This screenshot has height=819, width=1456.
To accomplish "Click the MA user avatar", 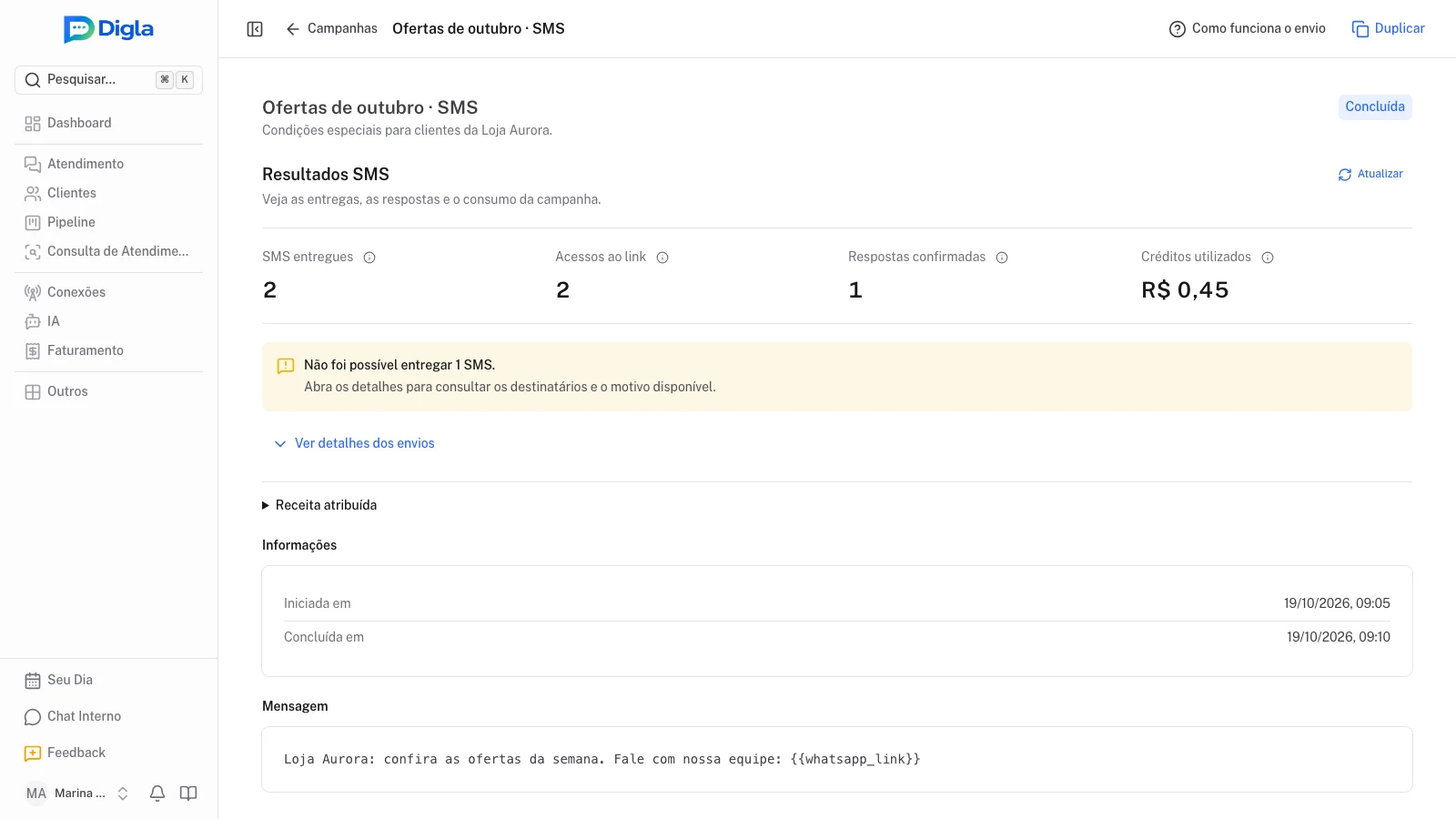I will click(35, 794).
